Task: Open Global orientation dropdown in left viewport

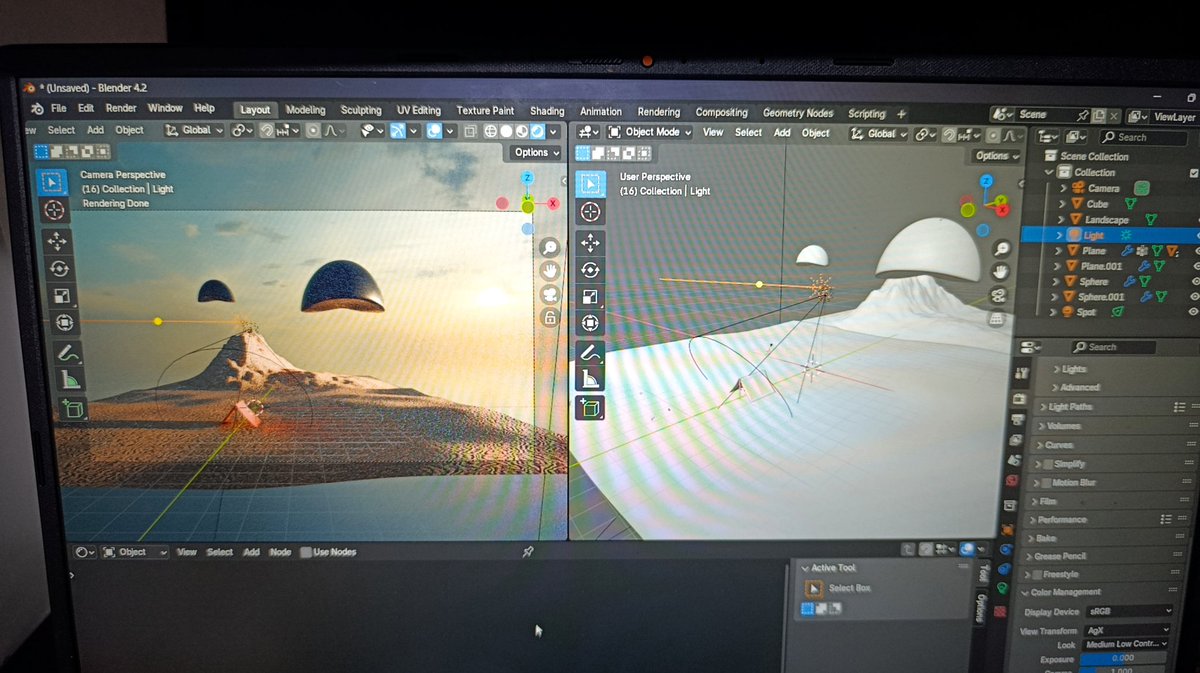Action: pyautogui.click(x=193, y=130)
